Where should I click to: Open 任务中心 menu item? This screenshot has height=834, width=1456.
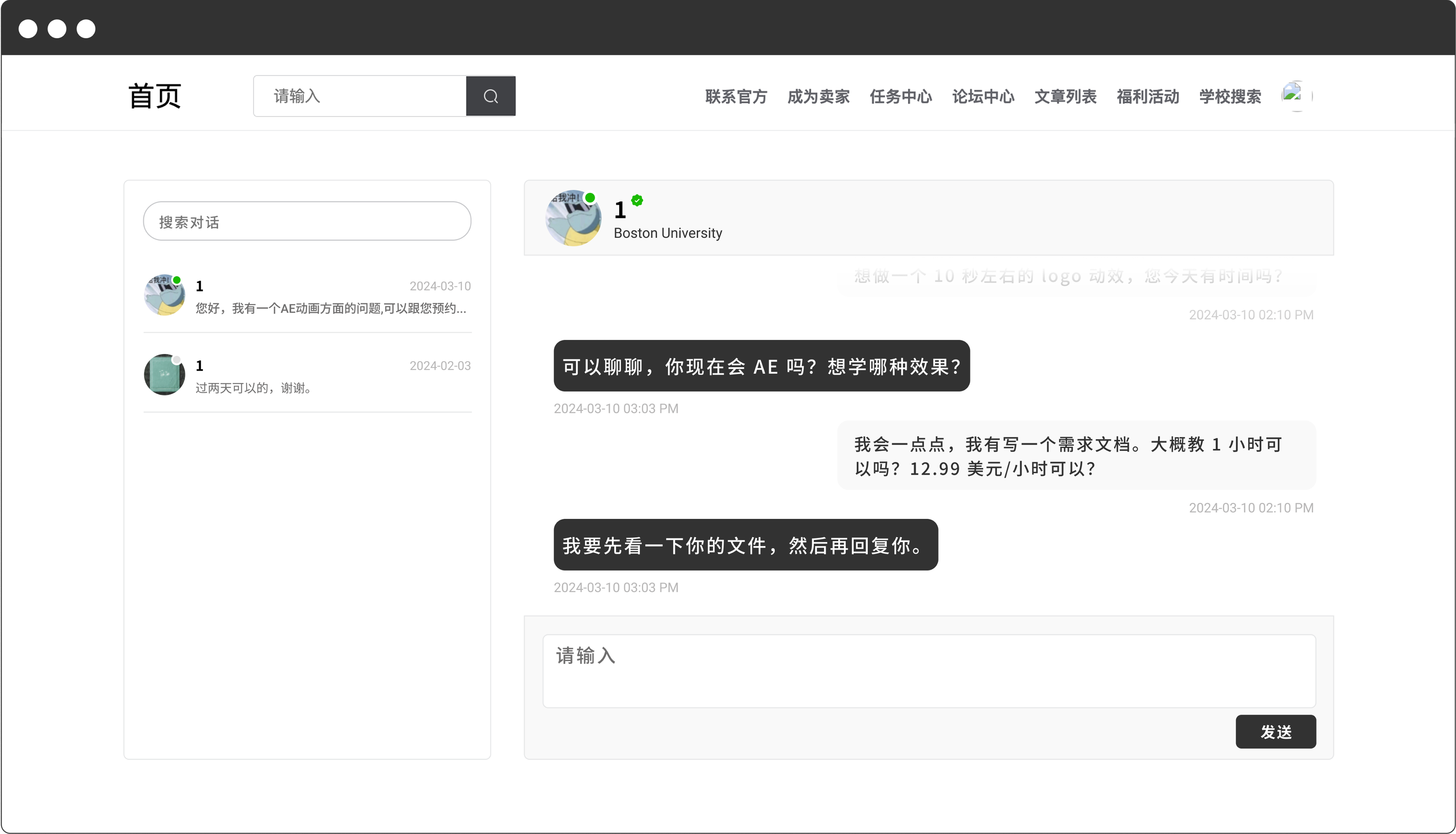pyautogui.click(x=900, y=96)
